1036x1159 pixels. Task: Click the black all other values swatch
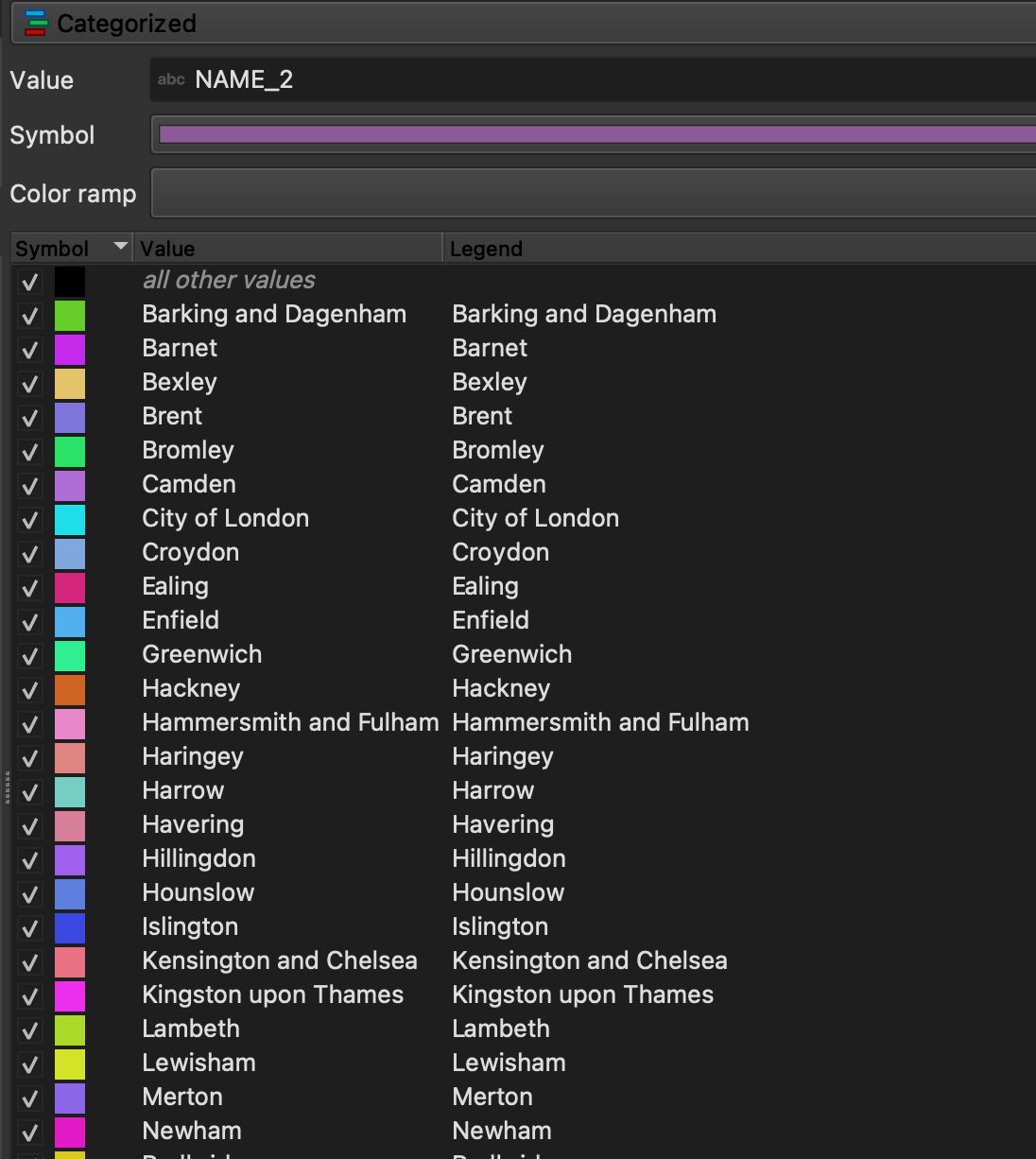click(x=70, y=282)
